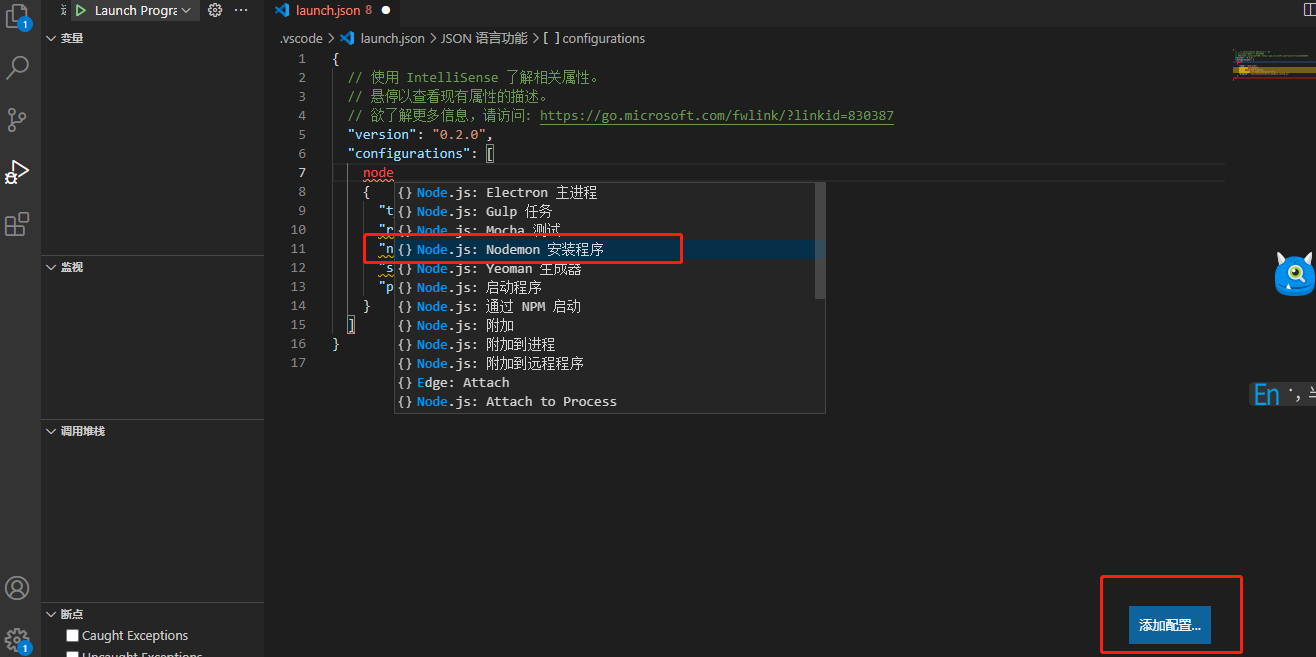
Task: Click the 添加配置 button
Action: 1169,624
